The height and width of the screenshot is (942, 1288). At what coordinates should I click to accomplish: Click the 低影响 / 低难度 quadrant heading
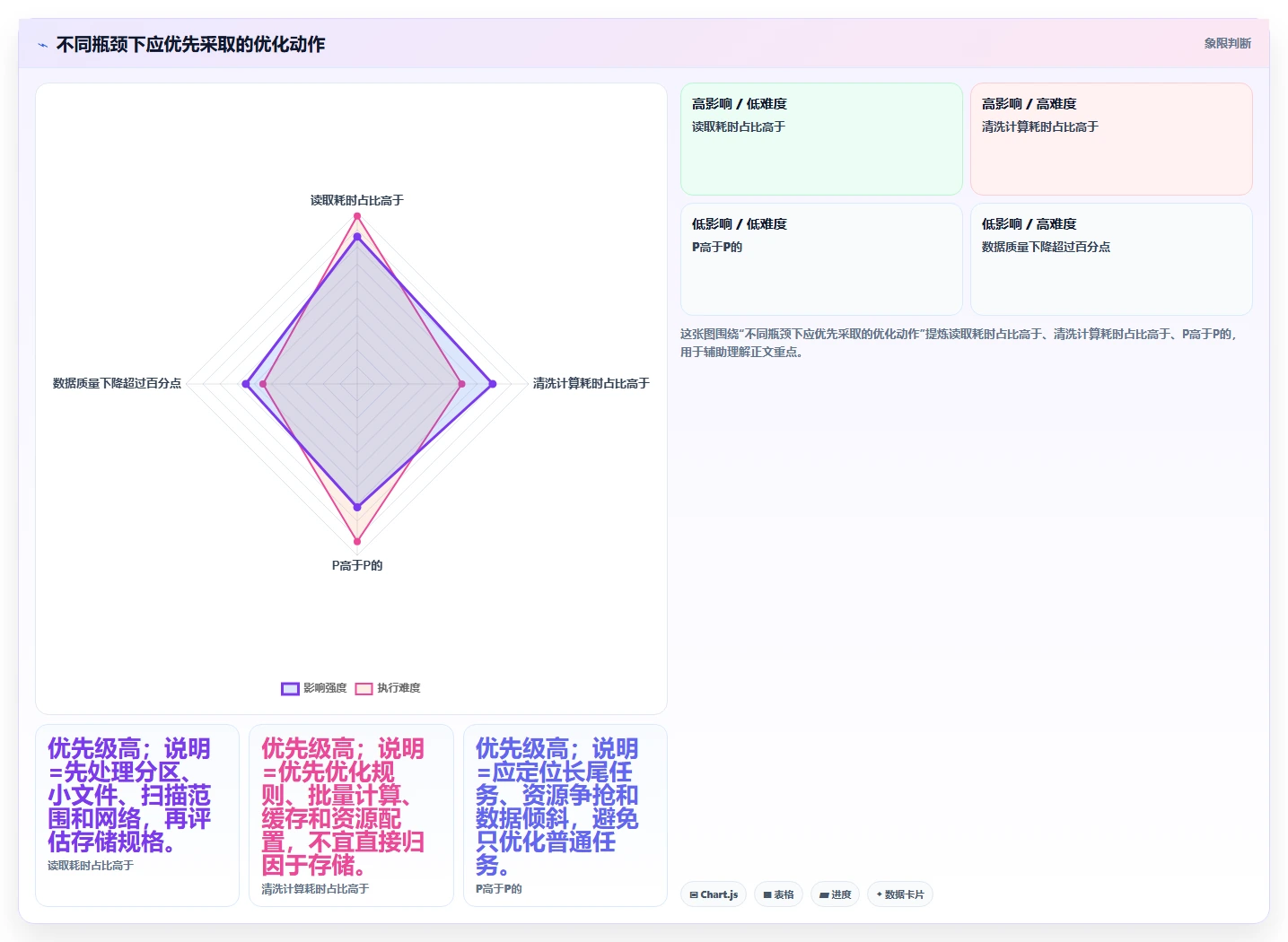point(739,224)
